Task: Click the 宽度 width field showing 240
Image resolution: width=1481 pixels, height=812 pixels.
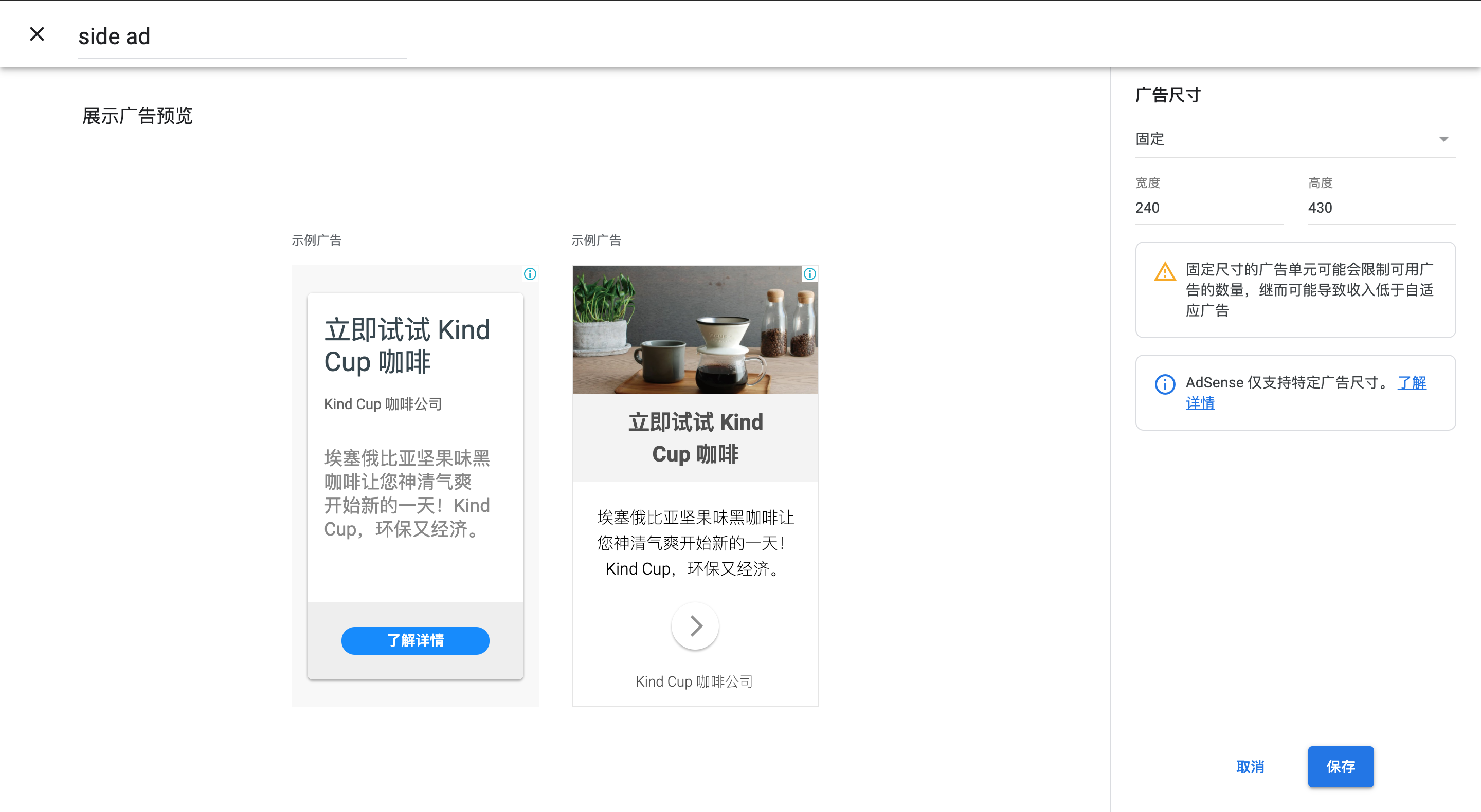Action: click(x=1207, y=208)
